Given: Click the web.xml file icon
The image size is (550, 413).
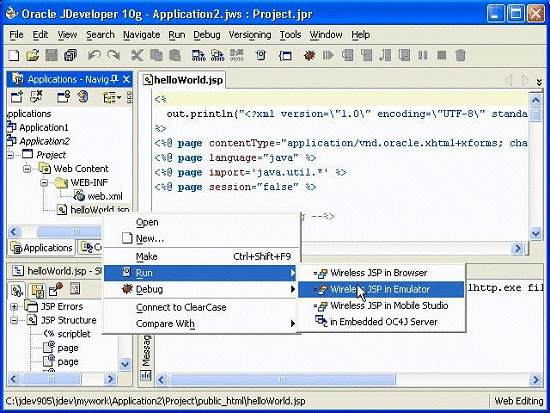Looking at the screenshot, I should click(79, 196).
